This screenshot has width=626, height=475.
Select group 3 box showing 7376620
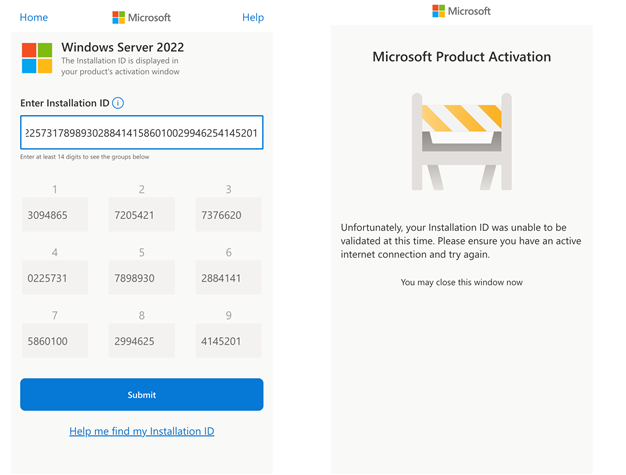pos(228,215)
